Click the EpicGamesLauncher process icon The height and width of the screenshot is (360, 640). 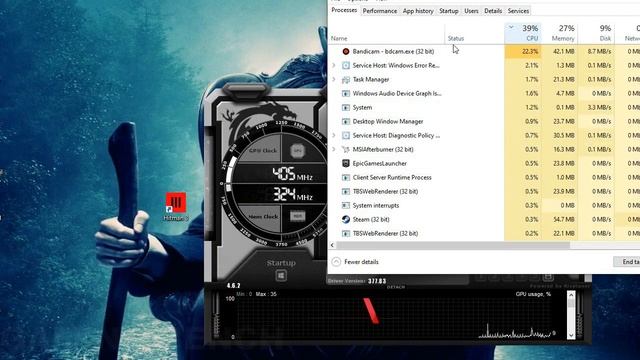346,163
